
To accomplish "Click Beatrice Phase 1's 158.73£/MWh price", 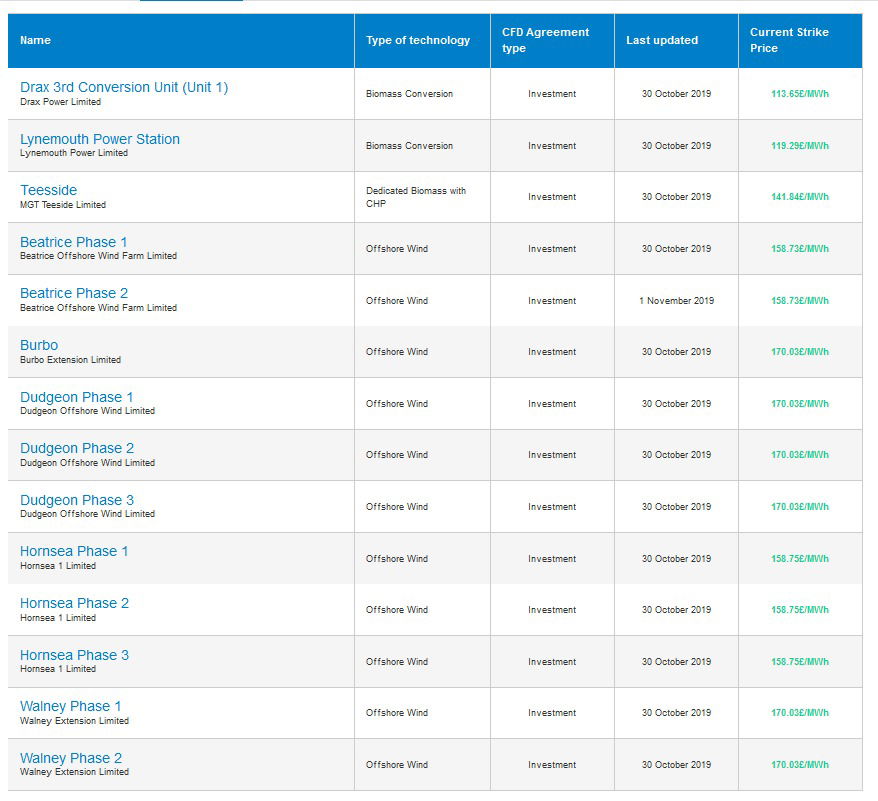I will point(800,249).
